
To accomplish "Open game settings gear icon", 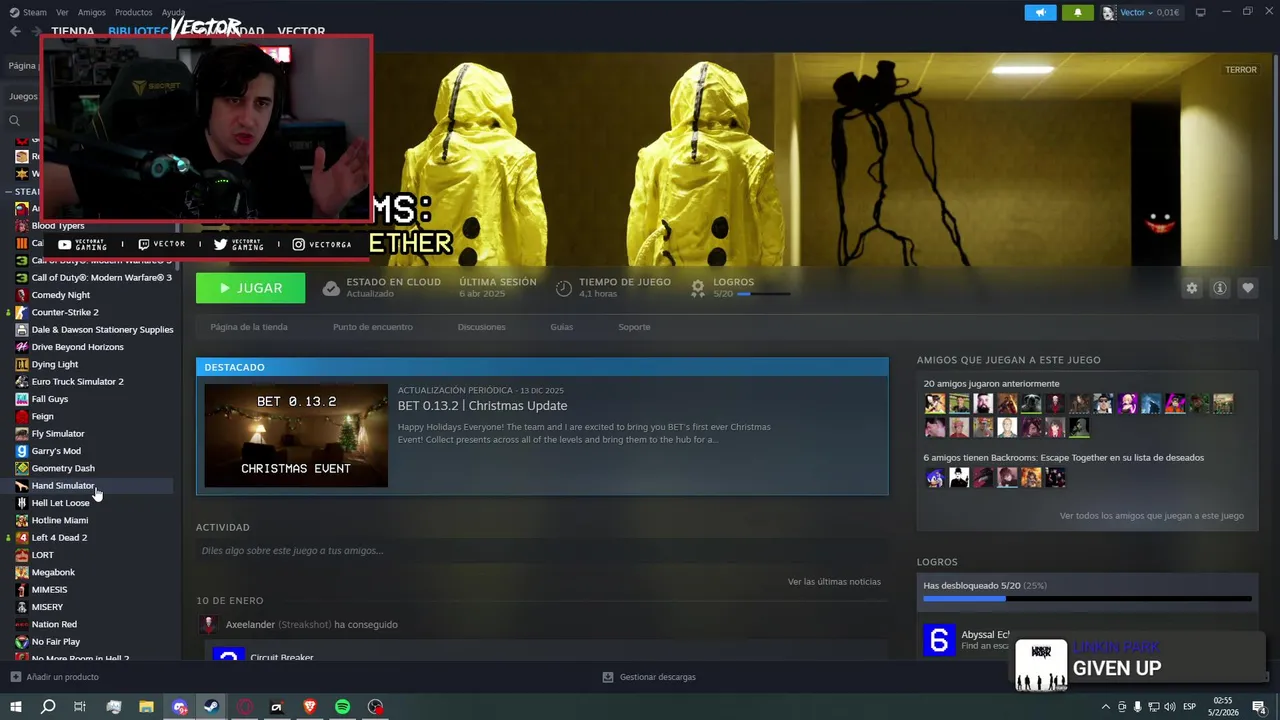I will 1191,288.
